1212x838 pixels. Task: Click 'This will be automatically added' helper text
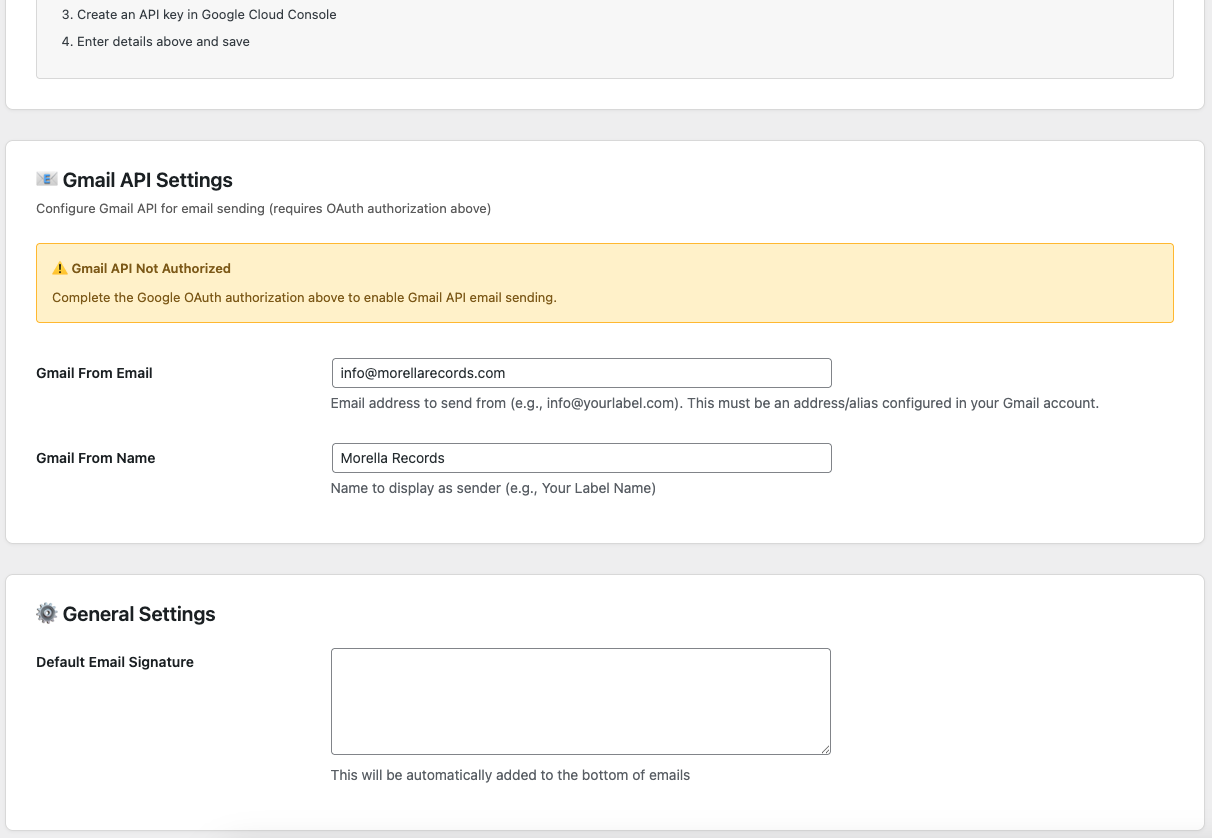[x=510, y=775]
